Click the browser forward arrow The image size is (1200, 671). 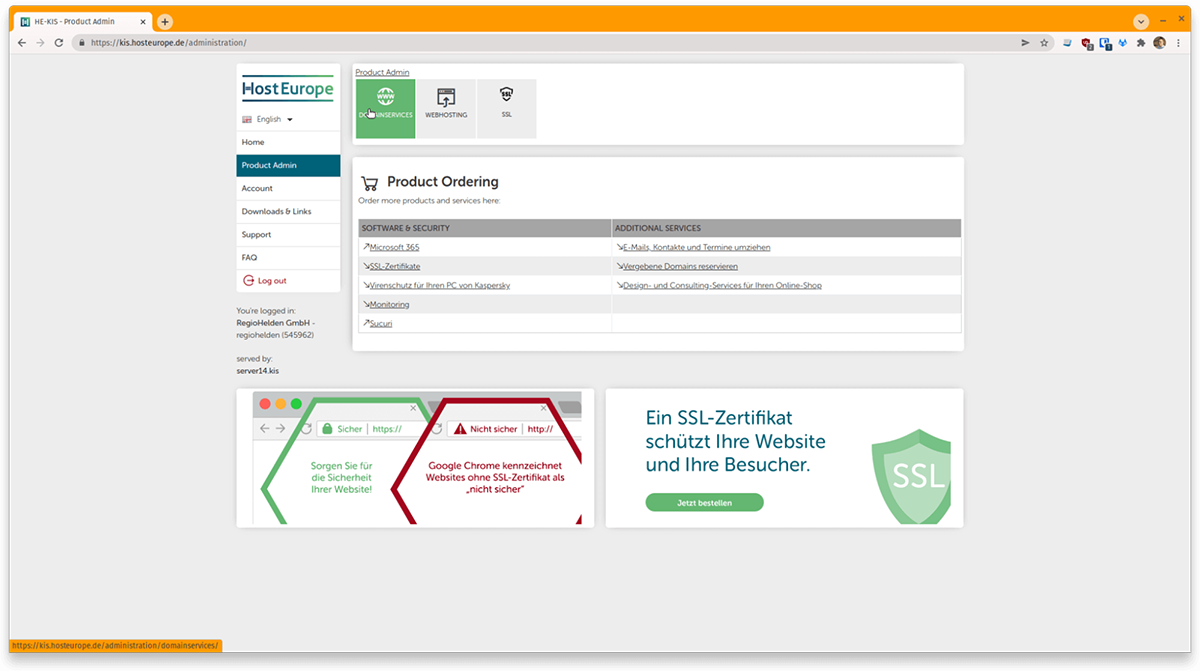point(40,43)
